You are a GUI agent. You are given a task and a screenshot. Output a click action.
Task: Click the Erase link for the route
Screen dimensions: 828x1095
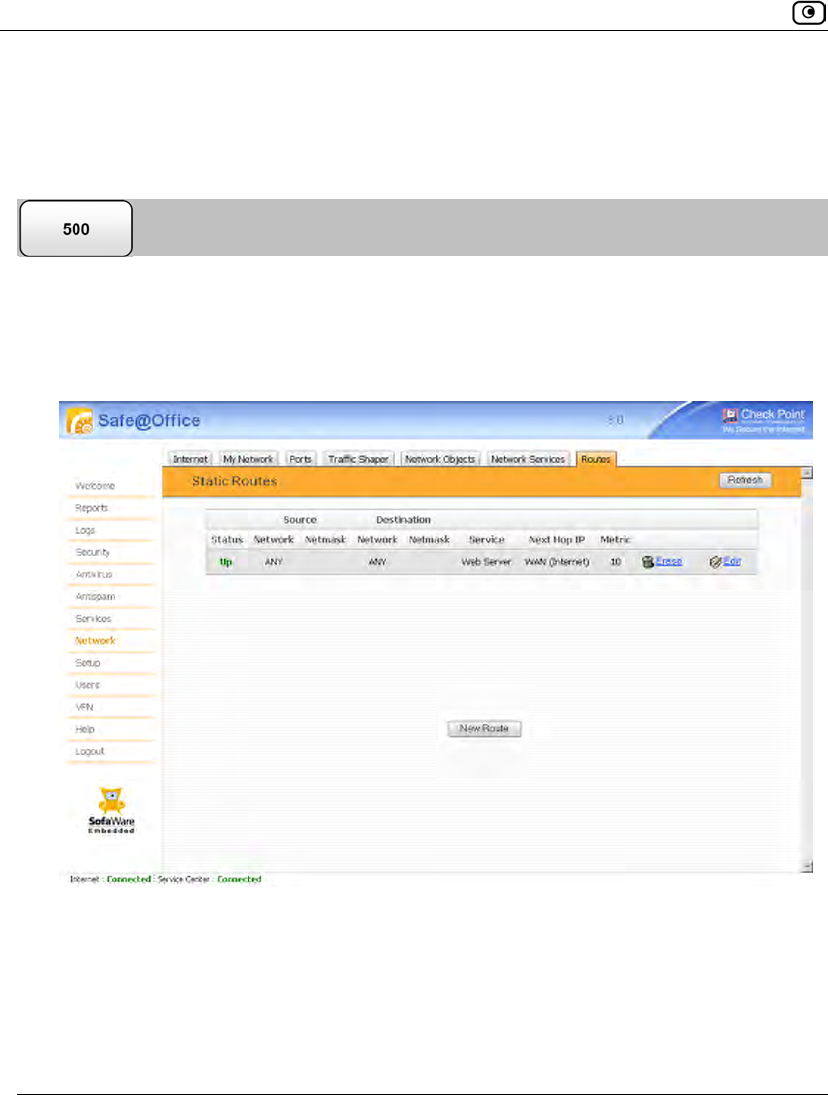click(669, 561)
